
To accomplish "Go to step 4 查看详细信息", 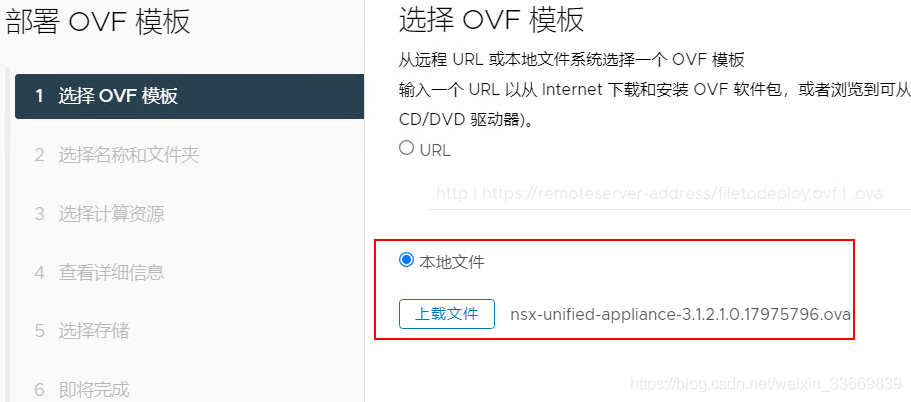I will coord(99,272).
